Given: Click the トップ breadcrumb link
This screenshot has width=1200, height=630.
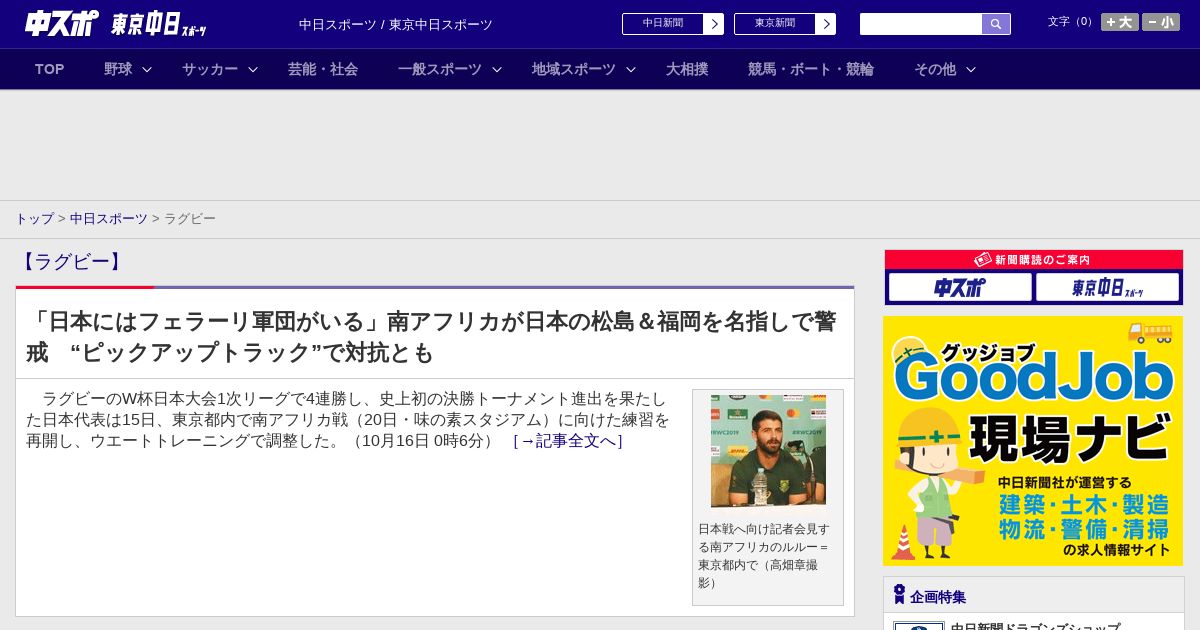Looking at the screenshot, I should [34, 218].
